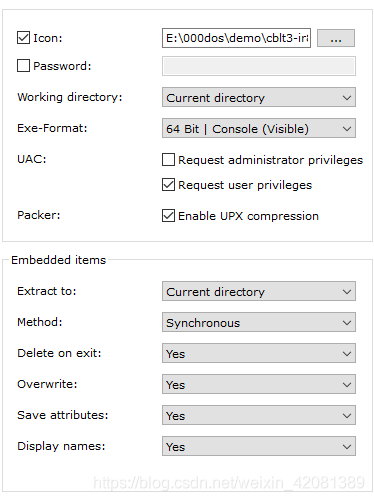Open the Display names dropdown
Image resolution: width=374 pixels, height=501 pixels.
(259, 446)
